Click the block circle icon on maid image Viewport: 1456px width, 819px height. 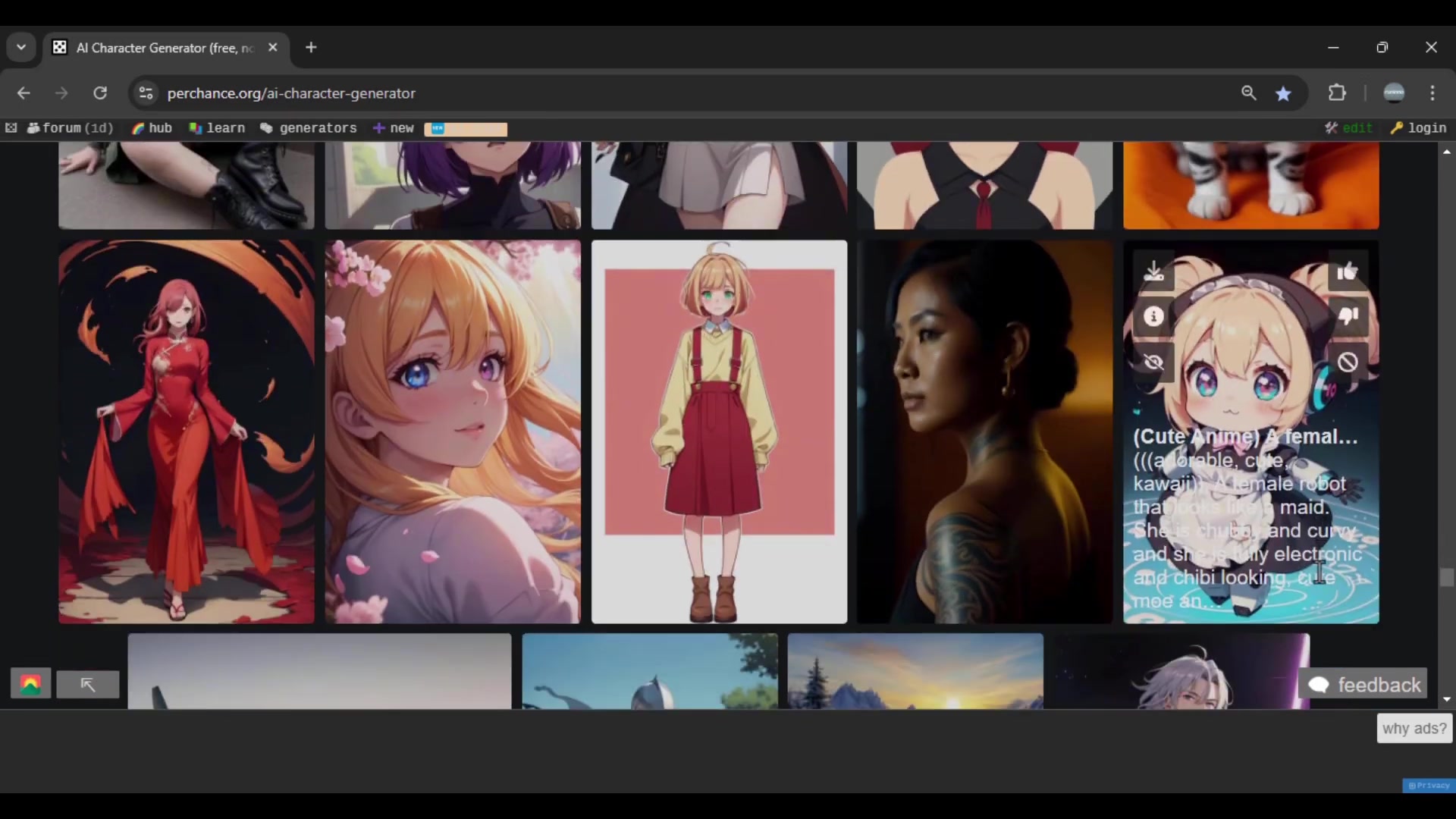point(1348,362)
